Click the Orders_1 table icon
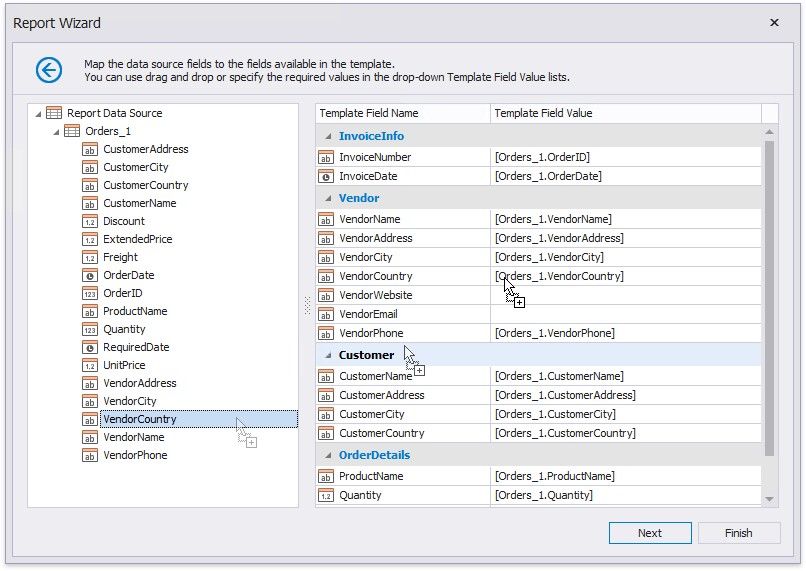The height and width of the screenshot is (571, 806). 72,131
